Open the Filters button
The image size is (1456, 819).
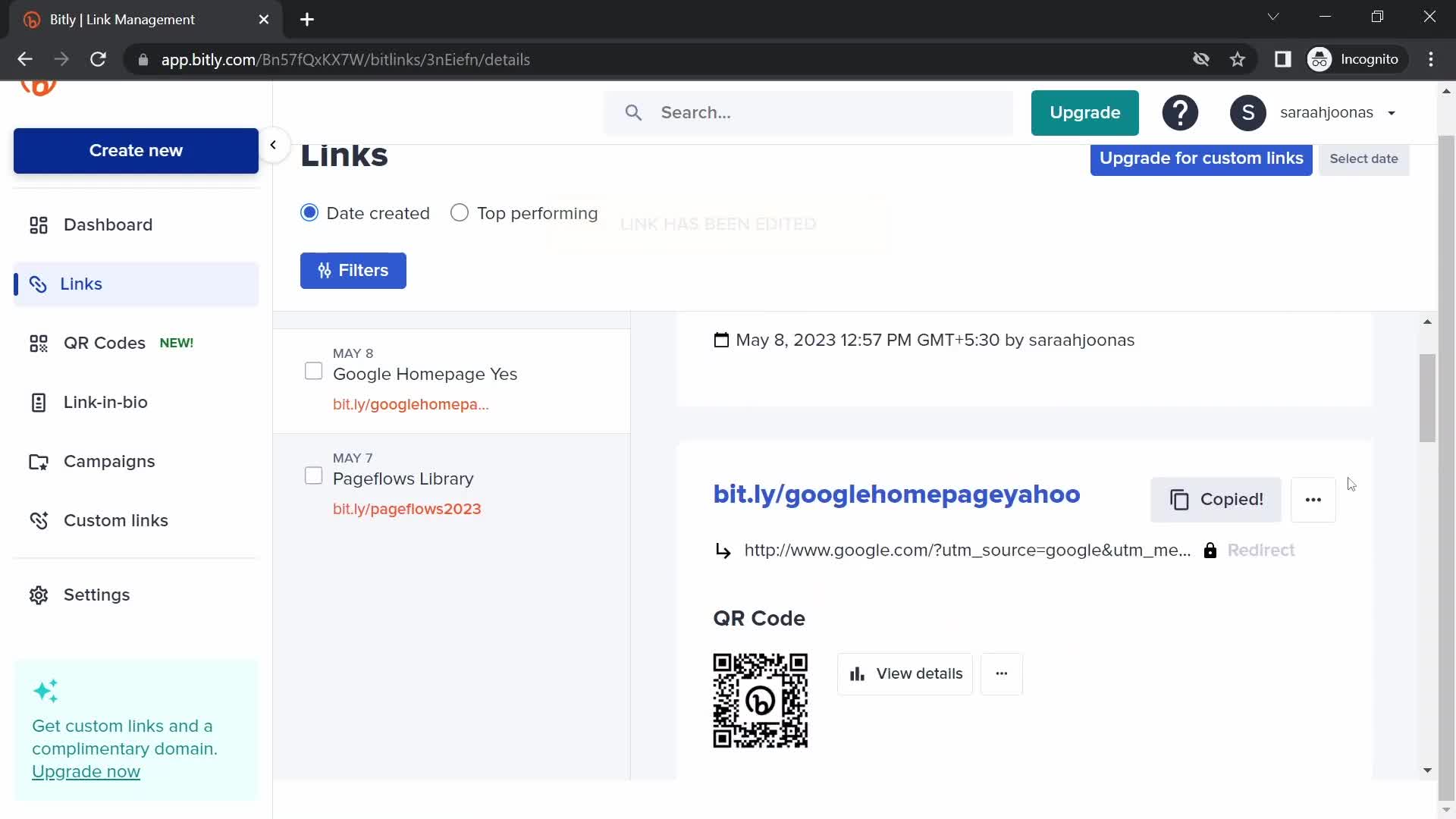tap(353, 271)
